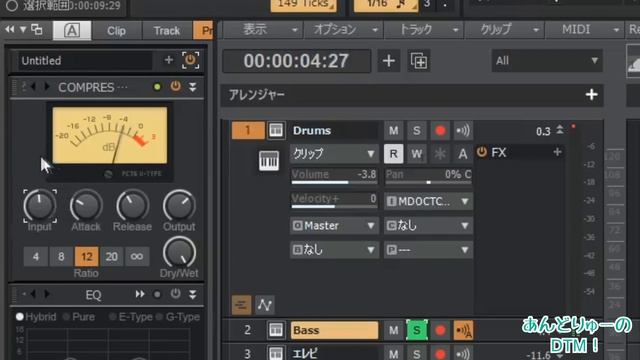Arm Drums track for recording
The height and width of the screenshot is (360, 640).
(x=440, y=131)
